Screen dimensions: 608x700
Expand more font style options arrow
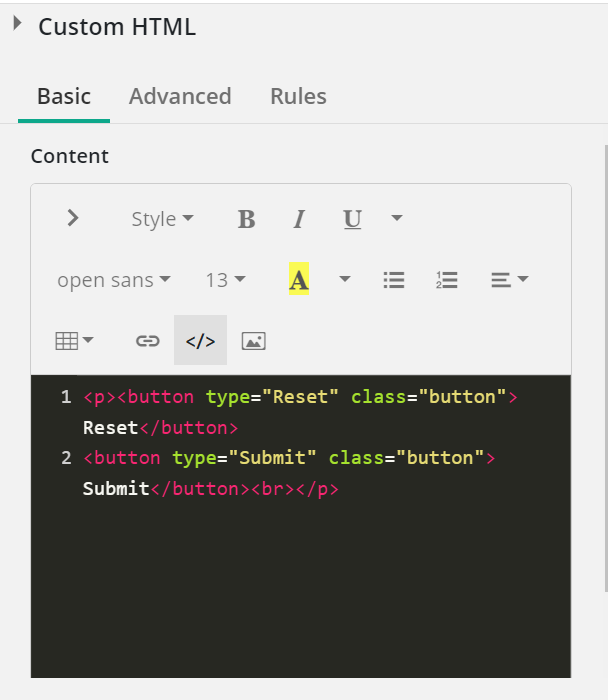click(397, 219)
